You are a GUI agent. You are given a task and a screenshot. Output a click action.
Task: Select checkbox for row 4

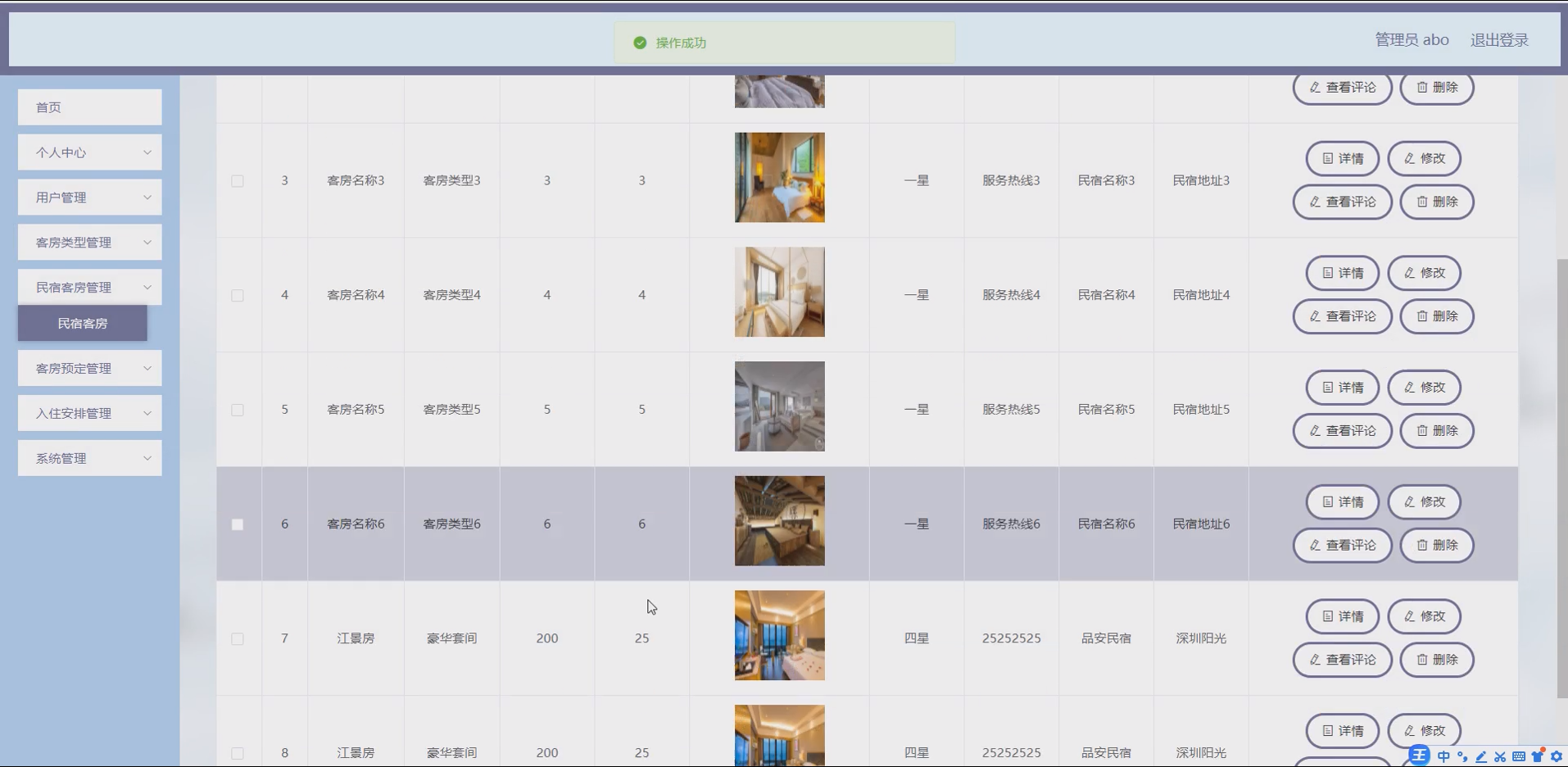(238, 296)
